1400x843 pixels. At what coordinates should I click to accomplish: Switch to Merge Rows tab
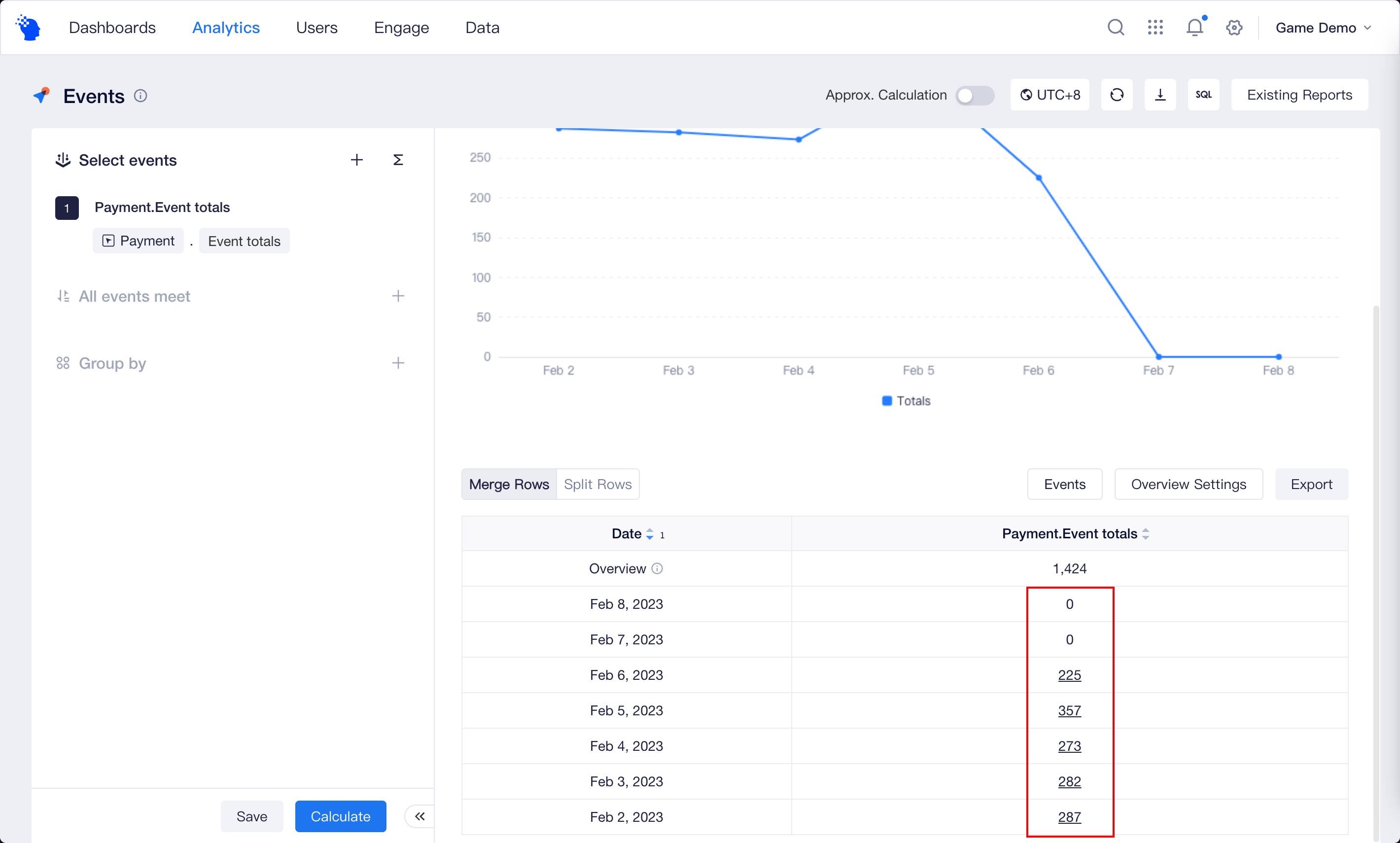(509, 485)
